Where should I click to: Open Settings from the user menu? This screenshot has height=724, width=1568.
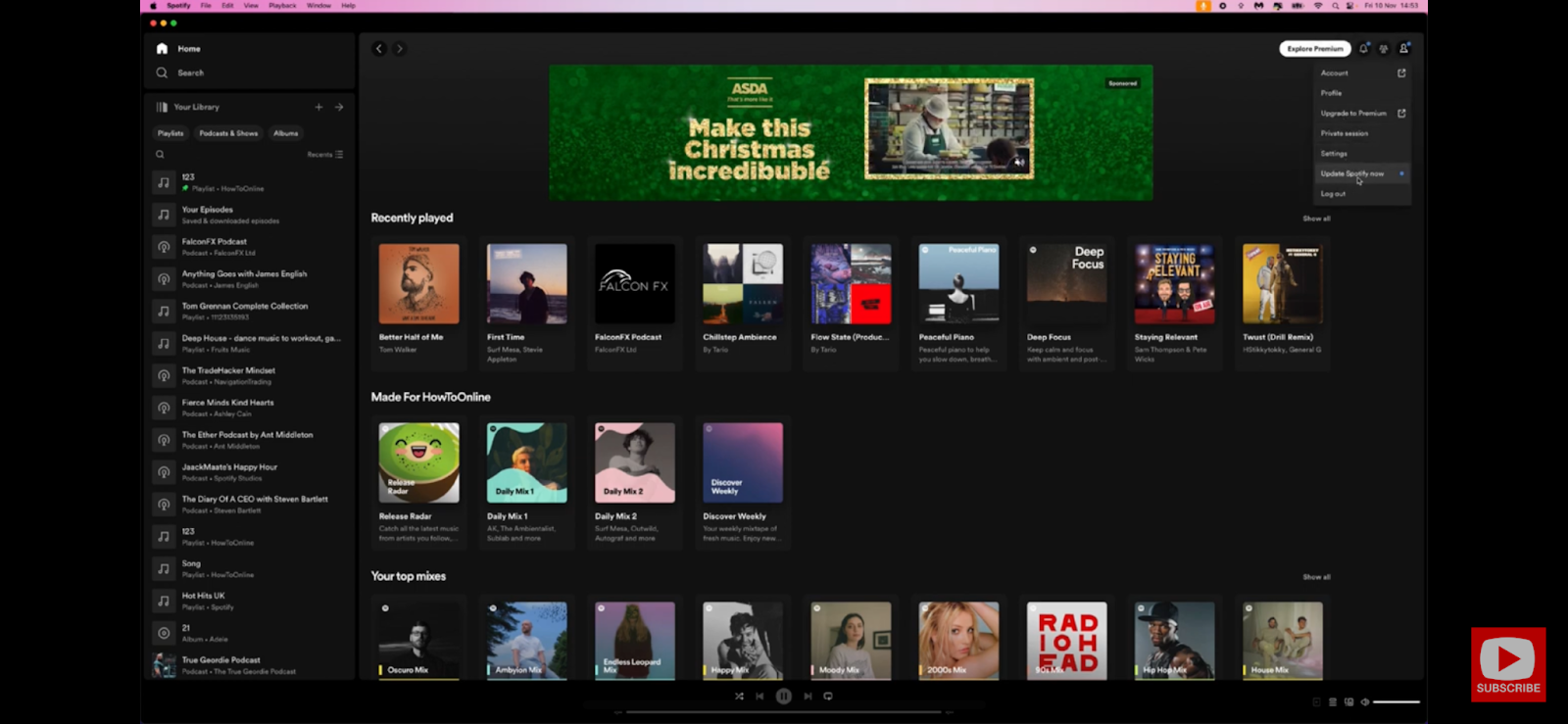pyautogui.click(x=1362, y=154)
